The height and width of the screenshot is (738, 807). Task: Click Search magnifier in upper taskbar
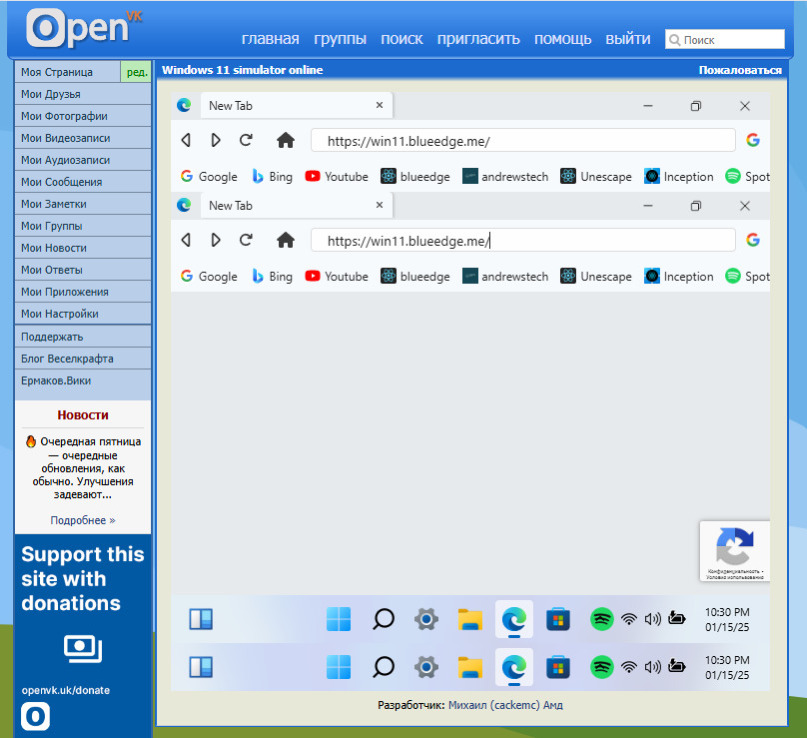click(x=383, y=619)
